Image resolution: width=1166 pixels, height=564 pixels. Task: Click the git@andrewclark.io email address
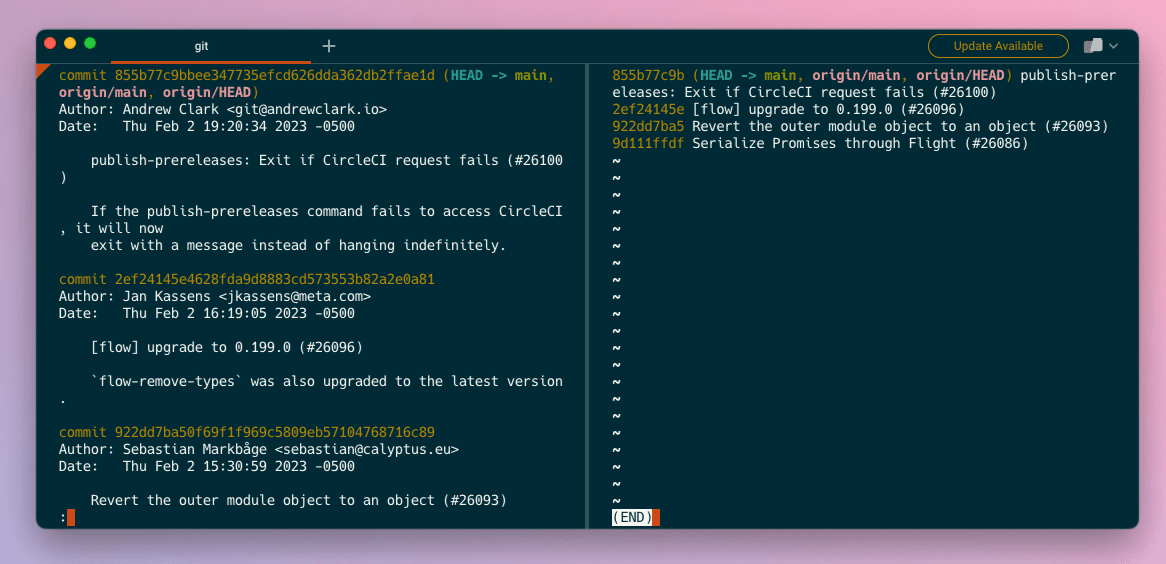(x=307, y=110)
